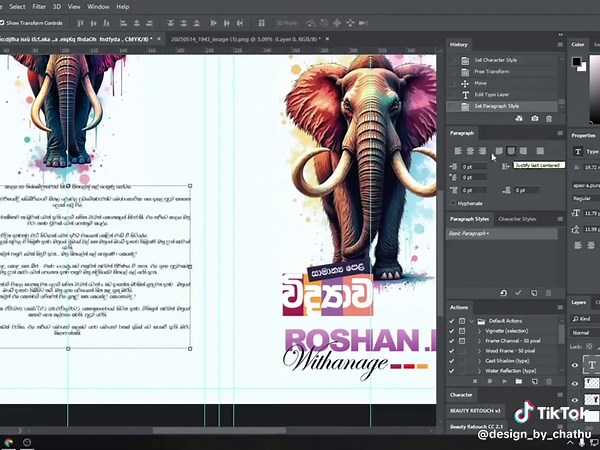Image resolution: width=600 pixels, height=450 pixels.
Task: Click Align top edges icon in options bar
Action: pyautogui.click(x=80, y=23)
